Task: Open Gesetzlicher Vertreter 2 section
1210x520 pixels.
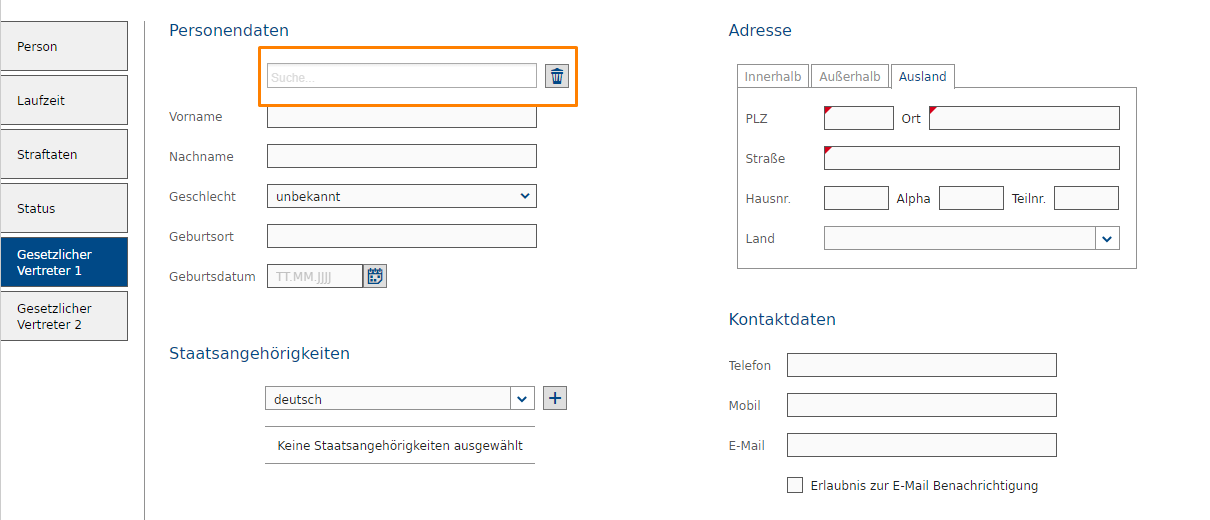Action: [x=64, y=316]
